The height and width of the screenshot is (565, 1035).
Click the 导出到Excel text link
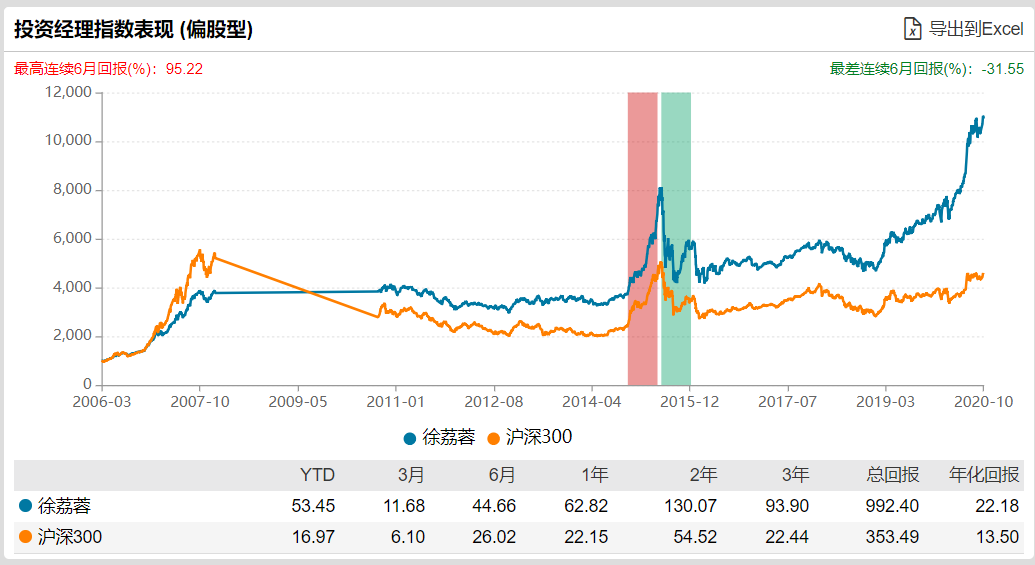976,29
